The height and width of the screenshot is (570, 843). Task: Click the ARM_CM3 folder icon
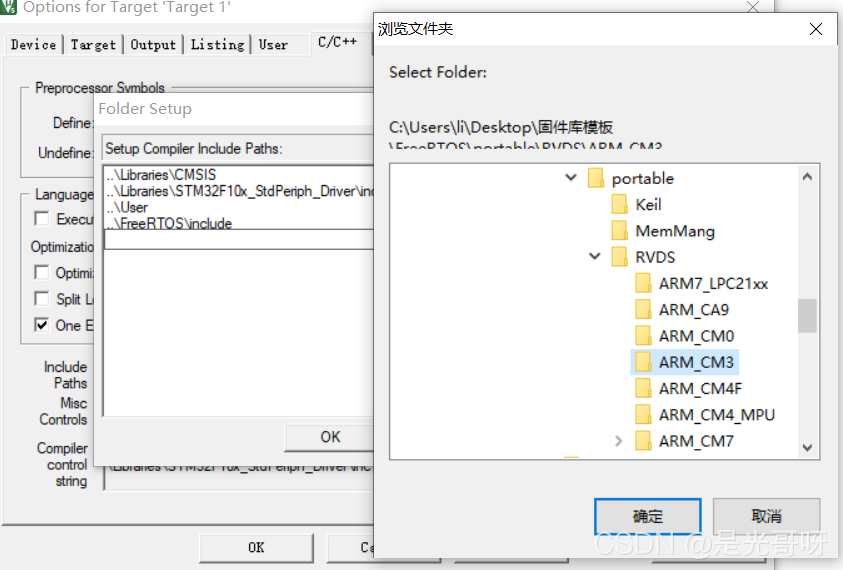click(643, 362)
